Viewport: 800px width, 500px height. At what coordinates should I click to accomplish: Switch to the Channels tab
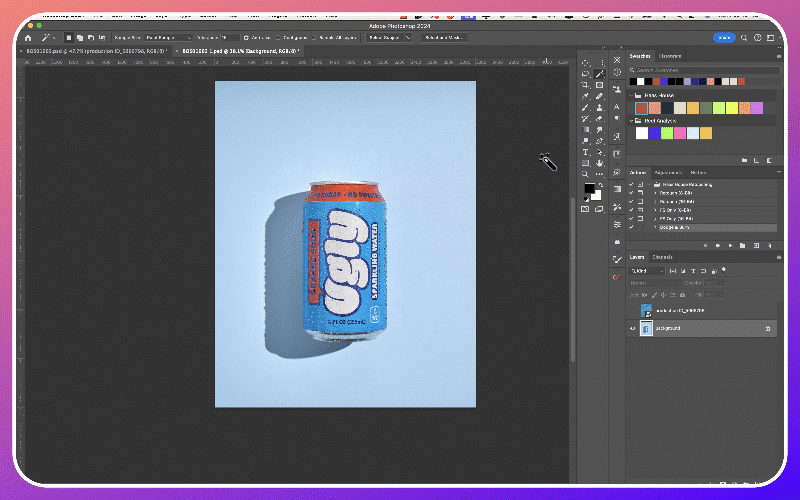pyautogui.click(x=662, y=257)
